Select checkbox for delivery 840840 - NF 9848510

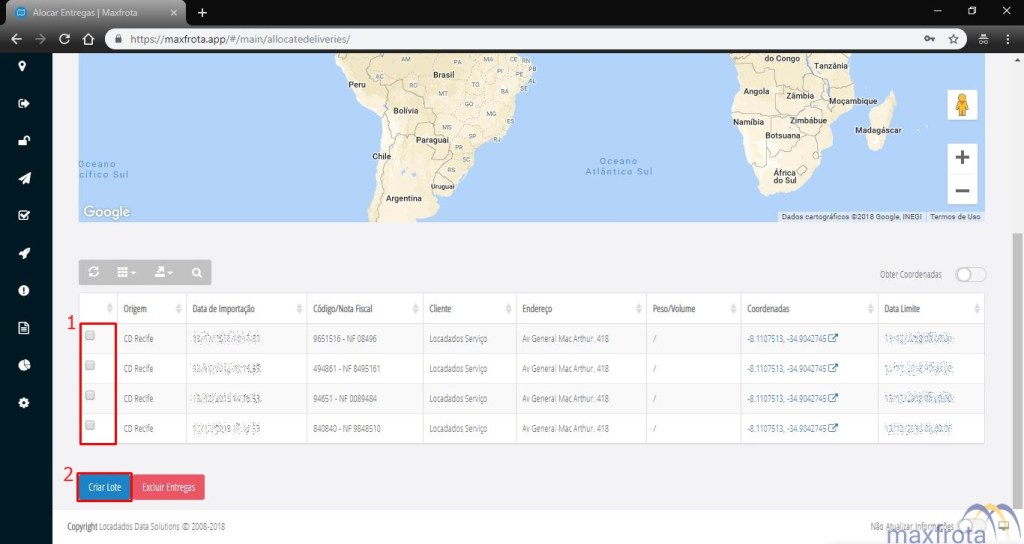click(x=90, y=426)
